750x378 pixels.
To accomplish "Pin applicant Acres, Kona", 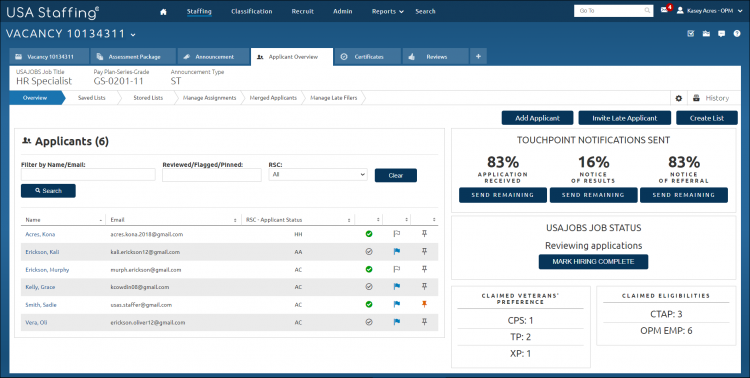I will 424,233.
